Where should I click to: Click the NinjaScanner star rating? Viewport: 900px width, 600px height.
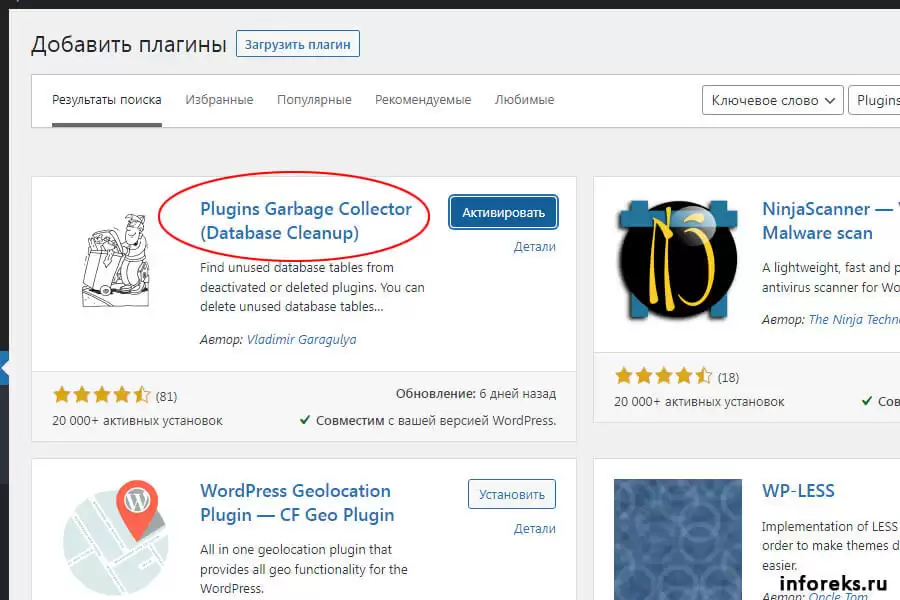(x=663, y=377)
